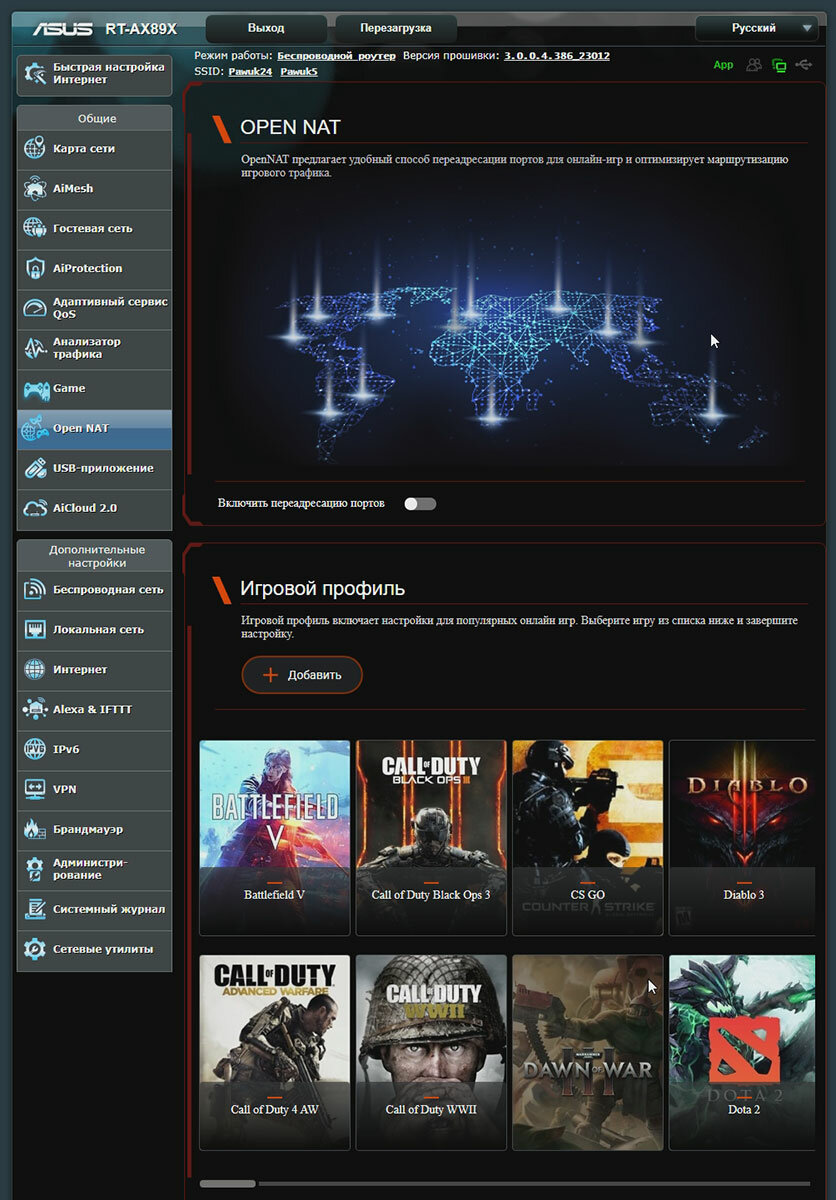This screenshot has width=836, height=1200.
Task: Click the AiMesh sidebar icon
Action: 35,189
